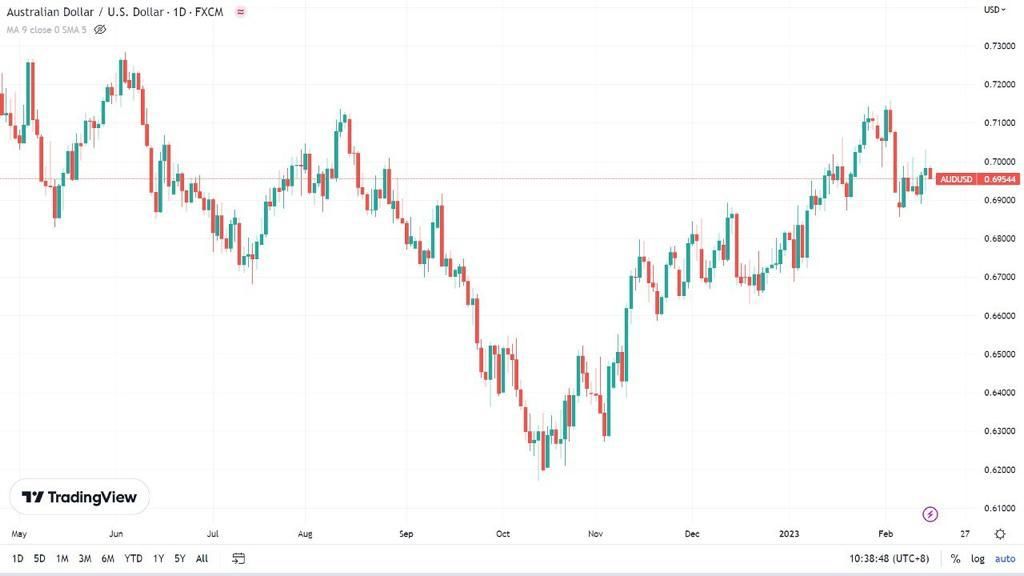
Task: Click the AUDUSD 0.69544 price label
Action: tap(978, 179)
